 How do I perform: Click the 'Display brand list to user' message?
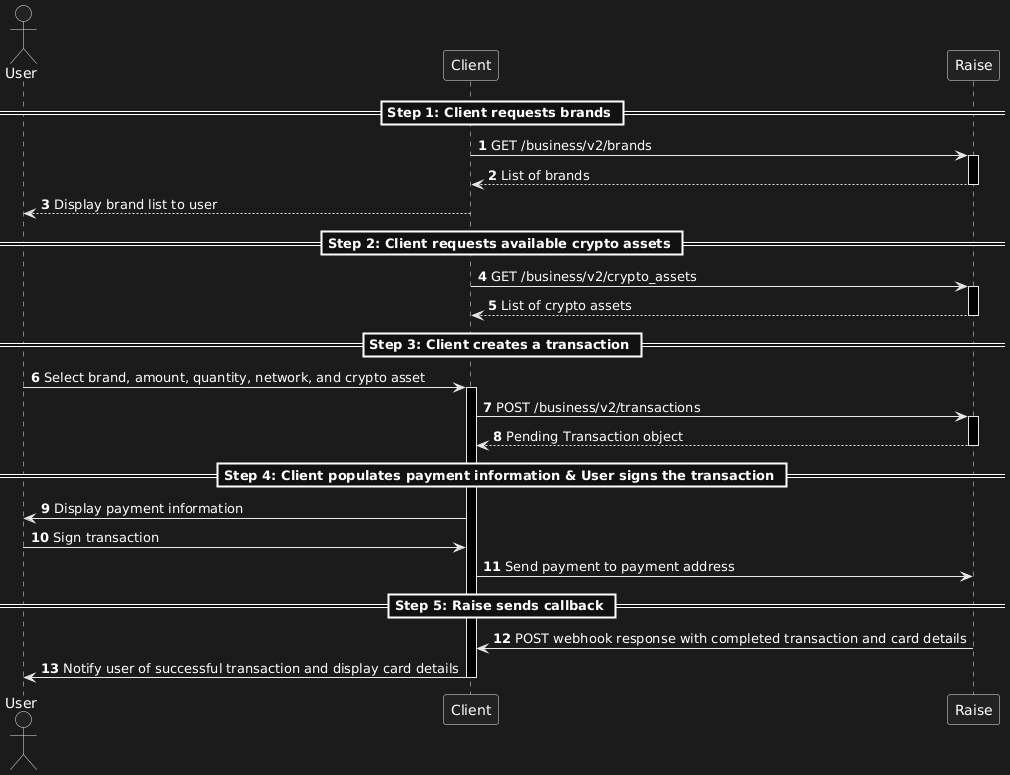tap(135, 205)
